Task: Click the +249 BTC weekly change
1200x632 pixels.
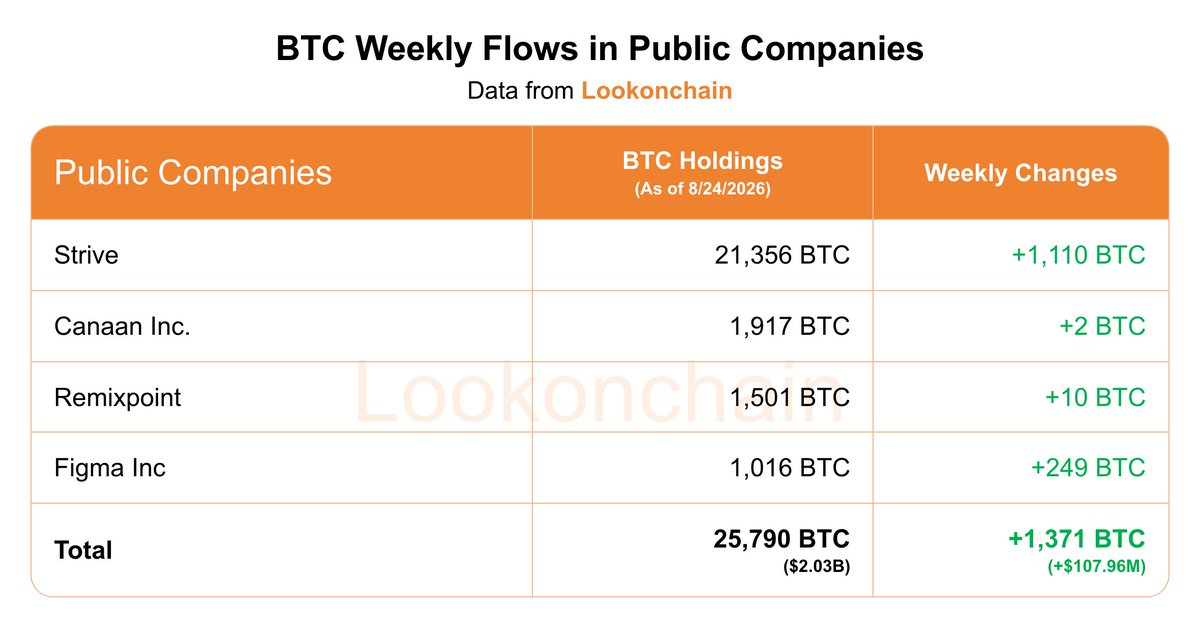Action: (x=1088, y=468)
